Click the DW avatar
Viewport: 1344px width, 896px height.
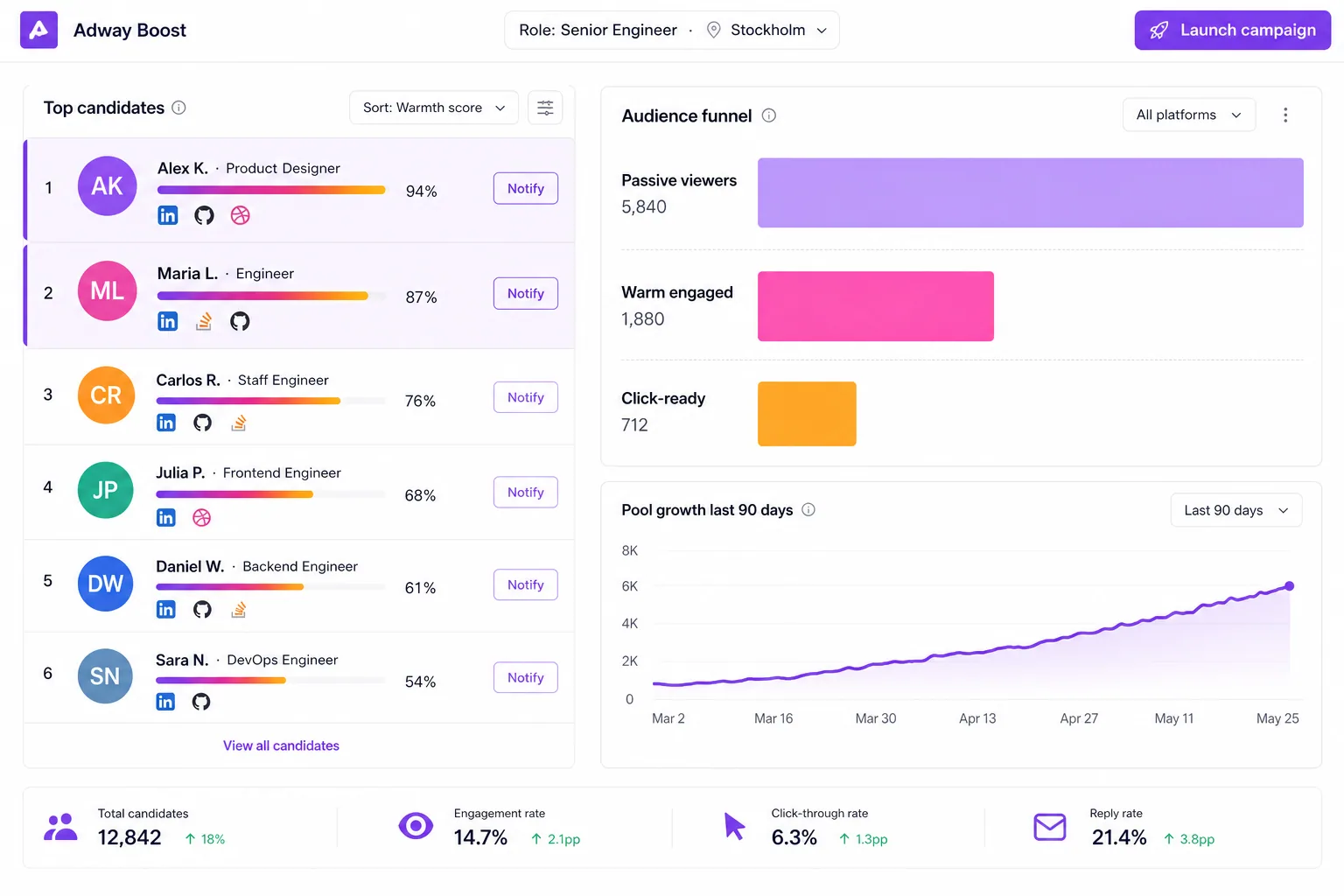pyautogui.click(x=106, y=584)
